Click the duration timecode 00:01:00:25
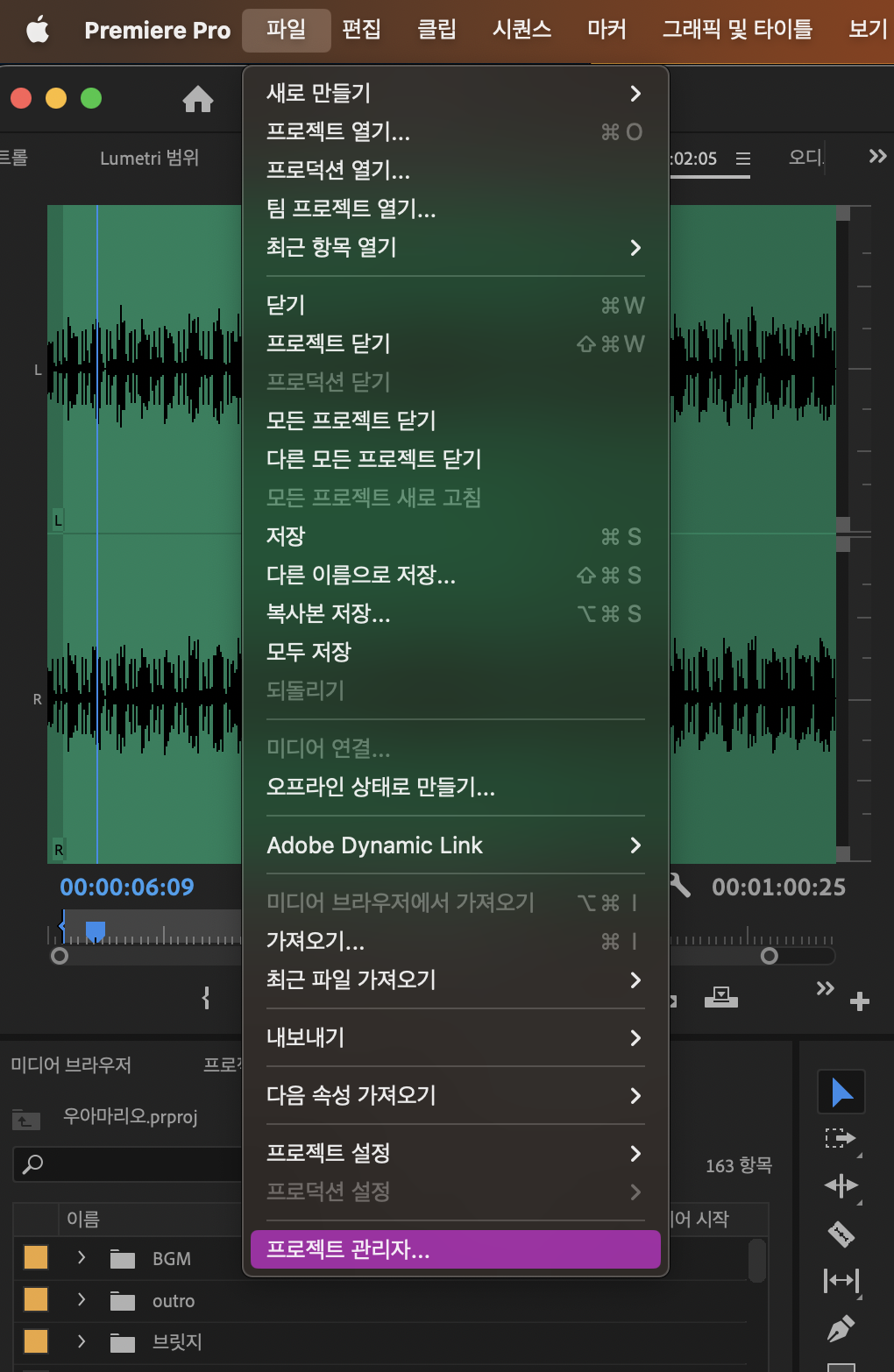 tap(778, 888)
